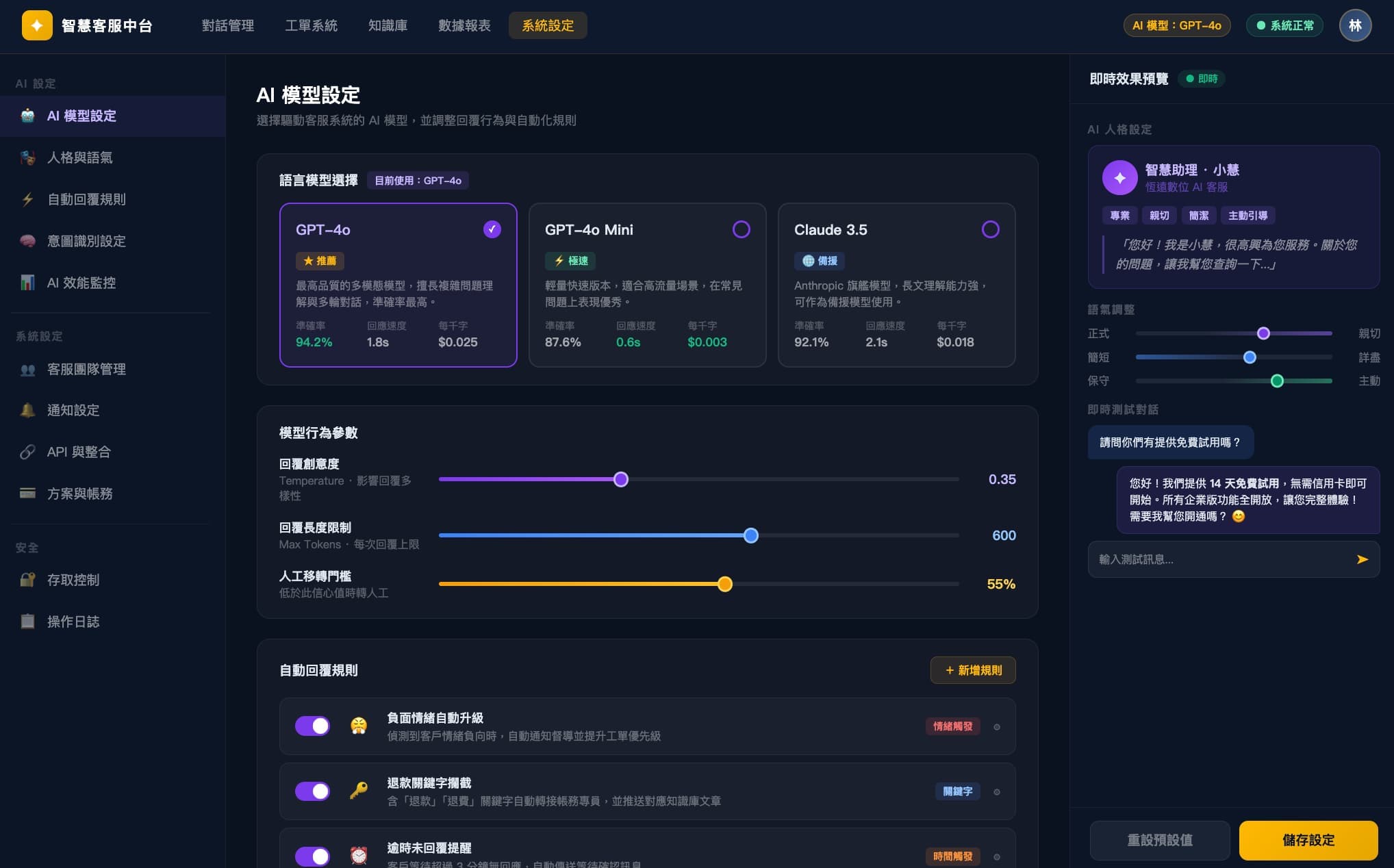Image resolution: width=1394 pixels, height=868 pixels.
Task: Disable the 負面情緒自動升級 rule toggle
Action: 312,726
